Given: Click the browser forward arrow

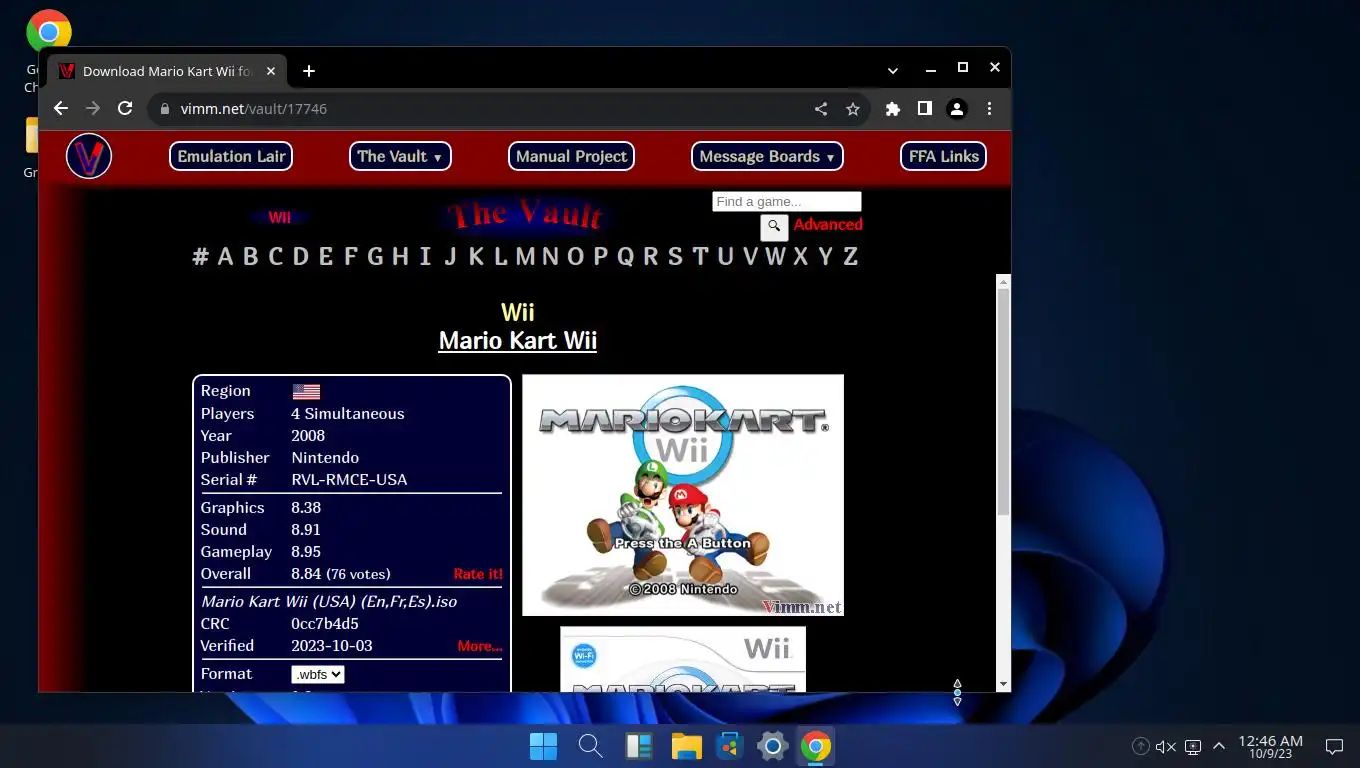Looking at the screenshot, I should click(93, 109).
